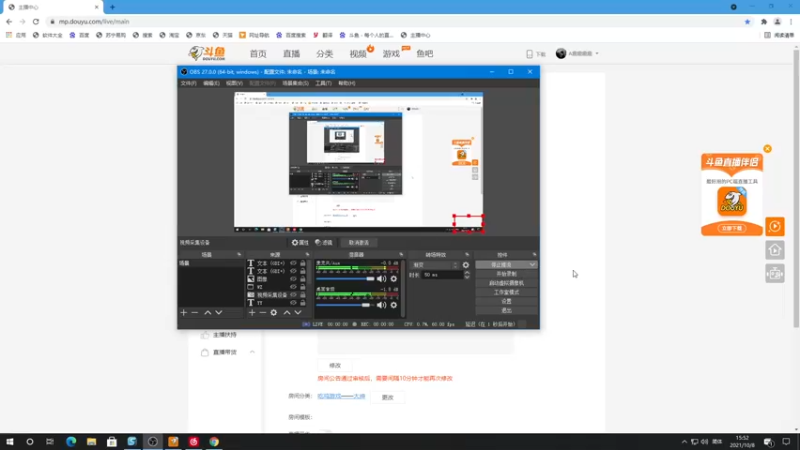Click the 滤镜 filters button

coord(323,242)
